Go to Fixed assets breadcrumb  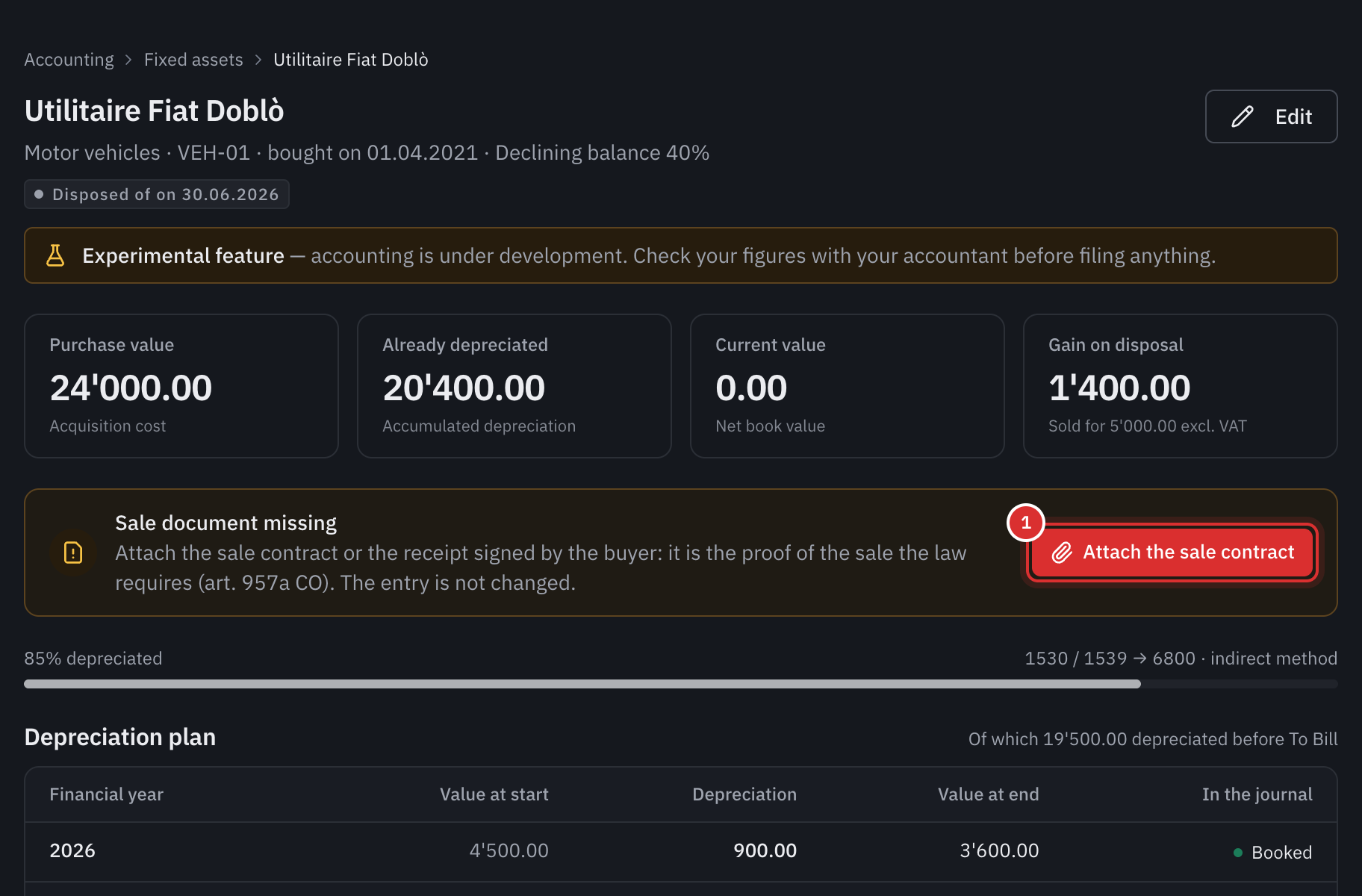click(193, 60)
